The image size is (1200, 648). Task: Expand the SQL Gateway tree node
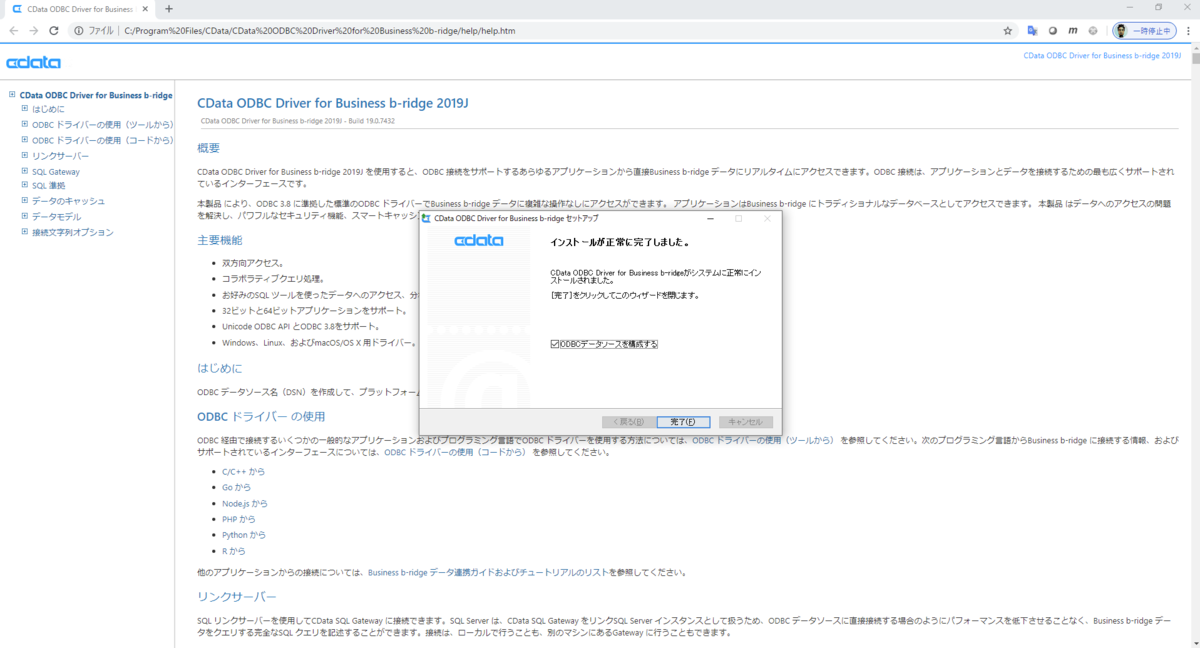point(25,171)
